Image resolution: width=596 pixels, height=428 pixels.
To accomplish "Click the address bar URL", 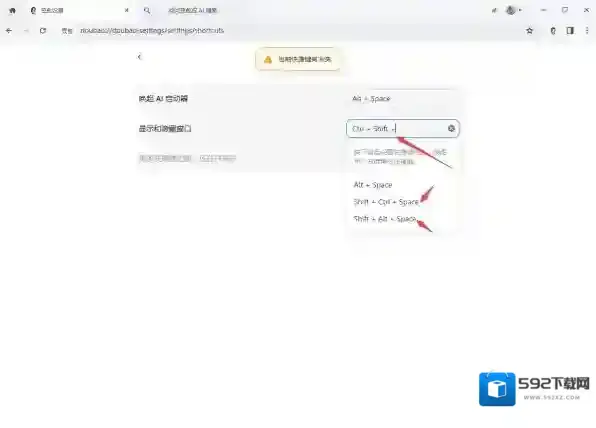I will (152, 30).
